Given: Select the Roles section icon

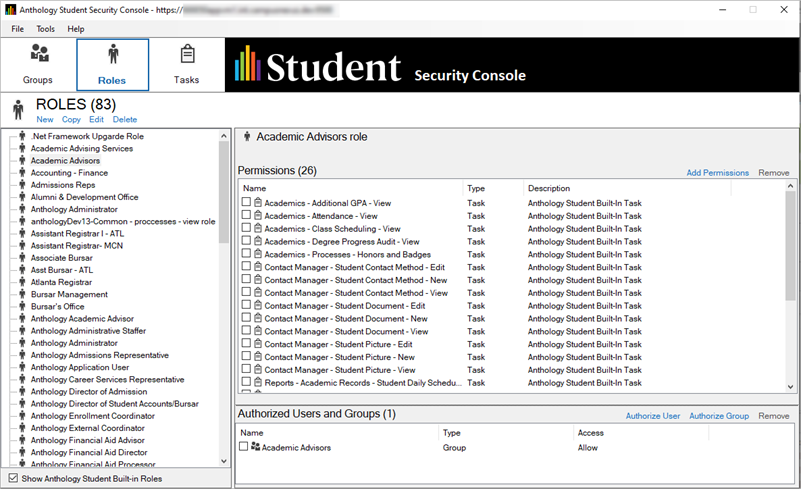Looking at the screenshot, I should 113,54.
